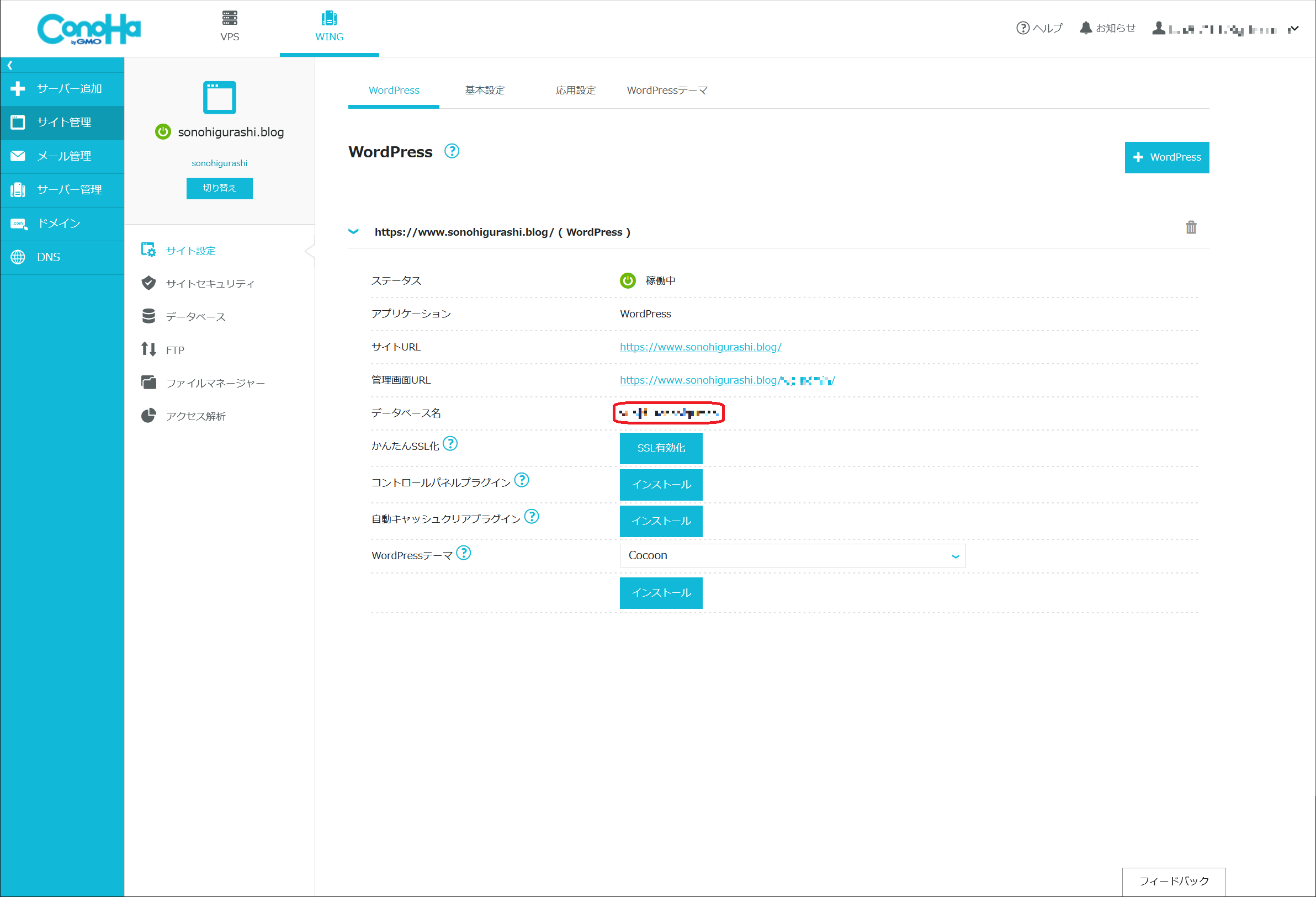1316x897 pixels.
Task: Click the green 稼働中 status icon
Action: pyautogui.click(x=628, y=280)
